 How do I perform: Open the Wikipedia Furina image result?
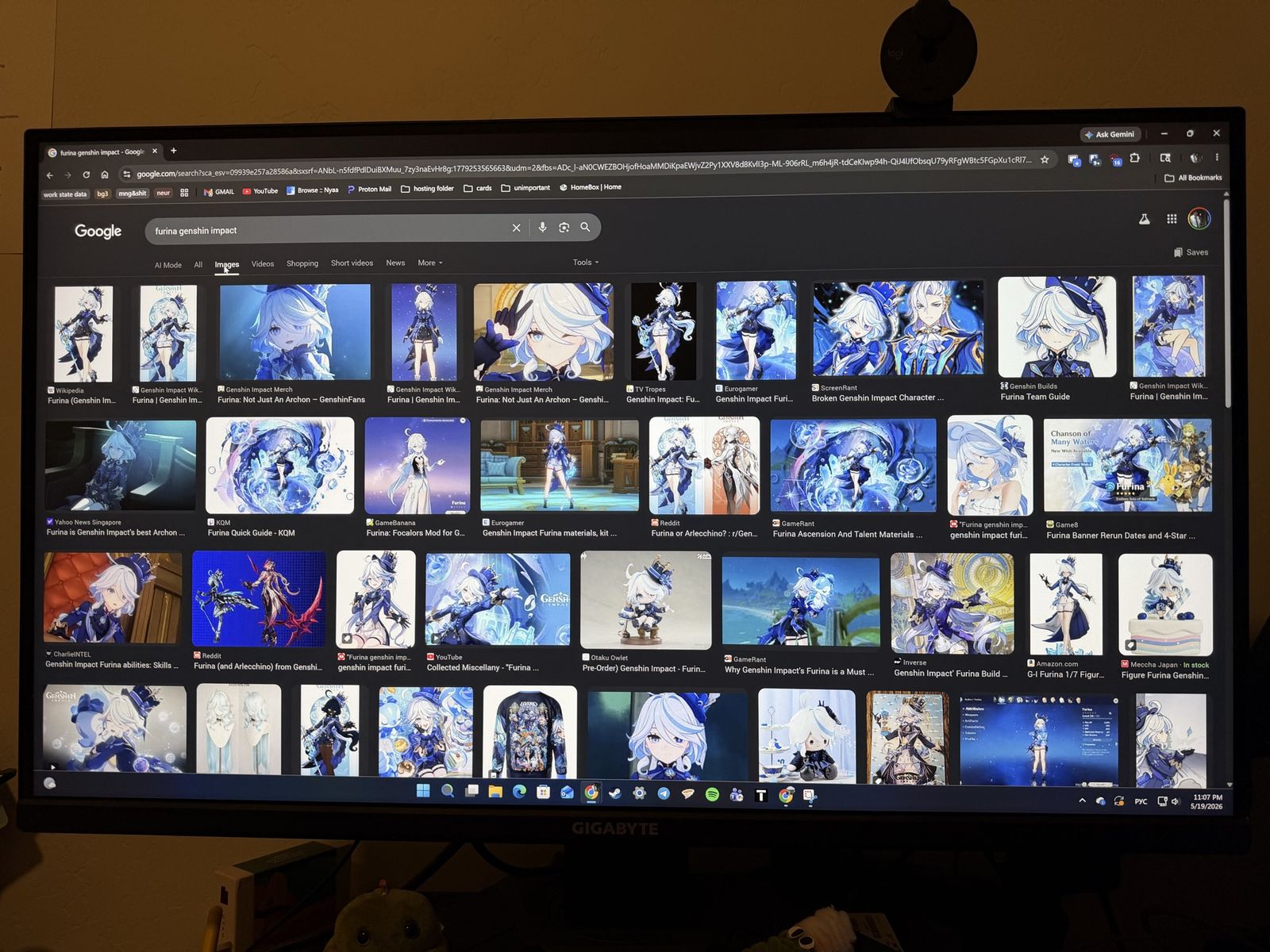click(83, 334)
